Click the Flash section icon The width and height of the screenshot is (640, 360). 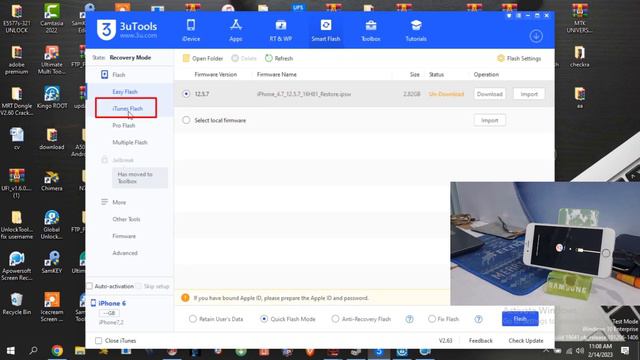point(104,74)
